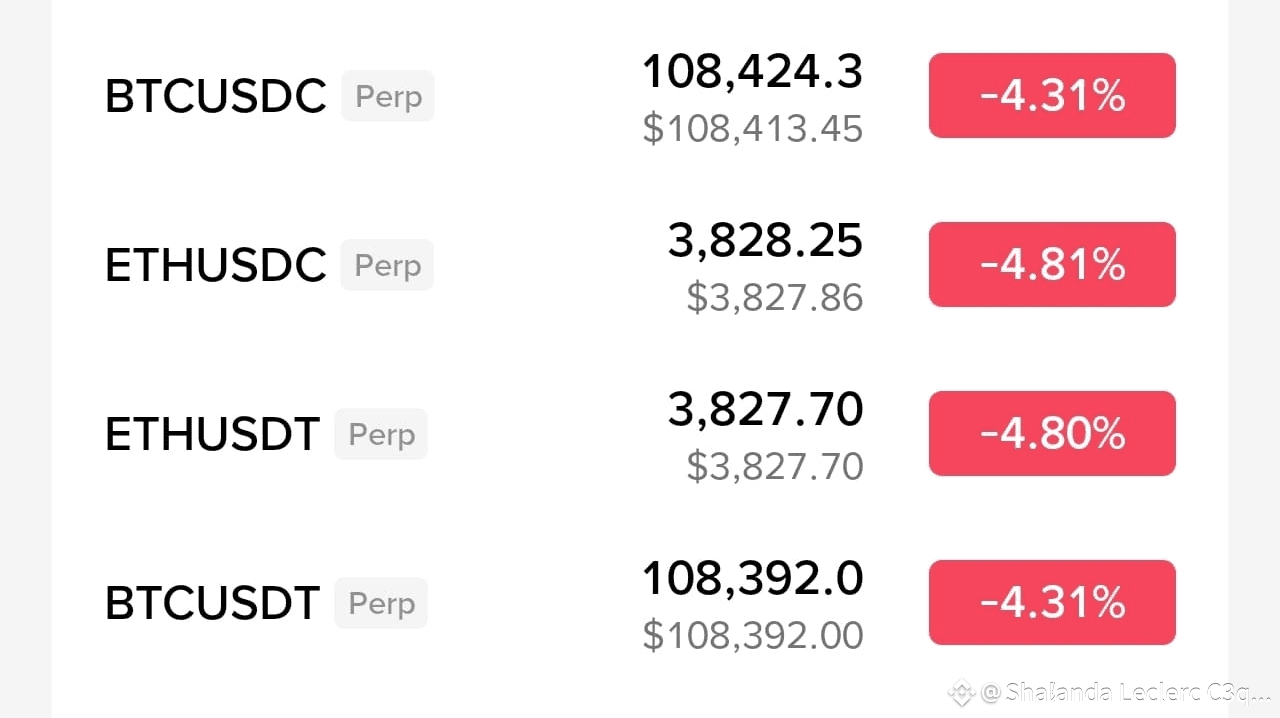This screenshot has height=718, width=1280.
Task: Open the ETHUSDT perpetual pair
Action: click(x=212, y=435)
